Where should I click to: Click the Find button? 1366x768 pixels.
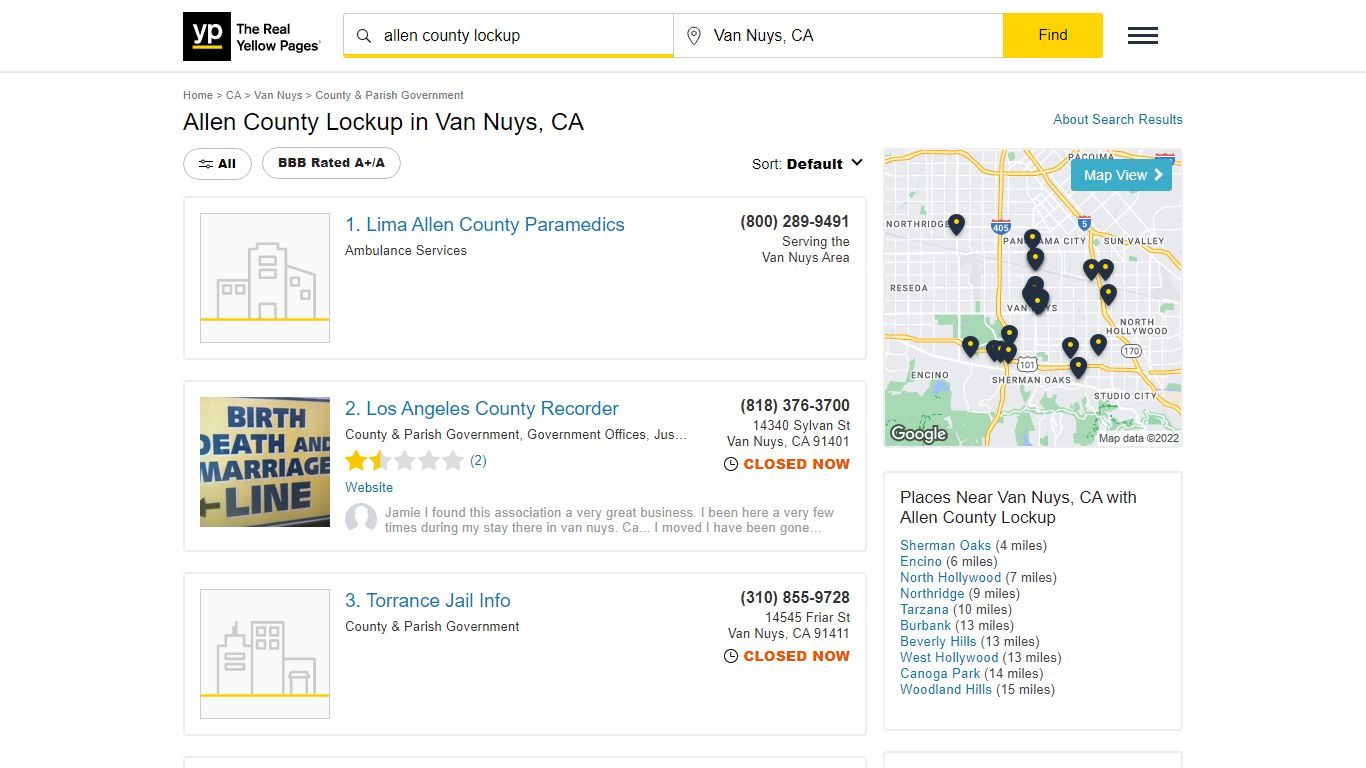pyautogui.click(x=1053, y=35)
